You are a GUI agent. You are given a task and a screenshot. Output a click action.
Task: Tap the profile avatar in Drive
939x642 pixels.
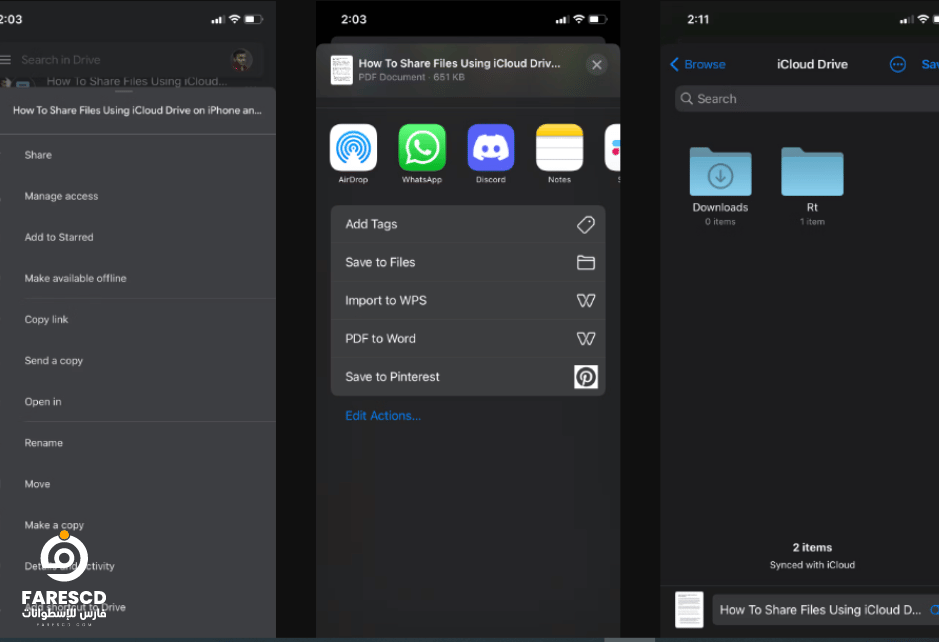coord(241,60)
